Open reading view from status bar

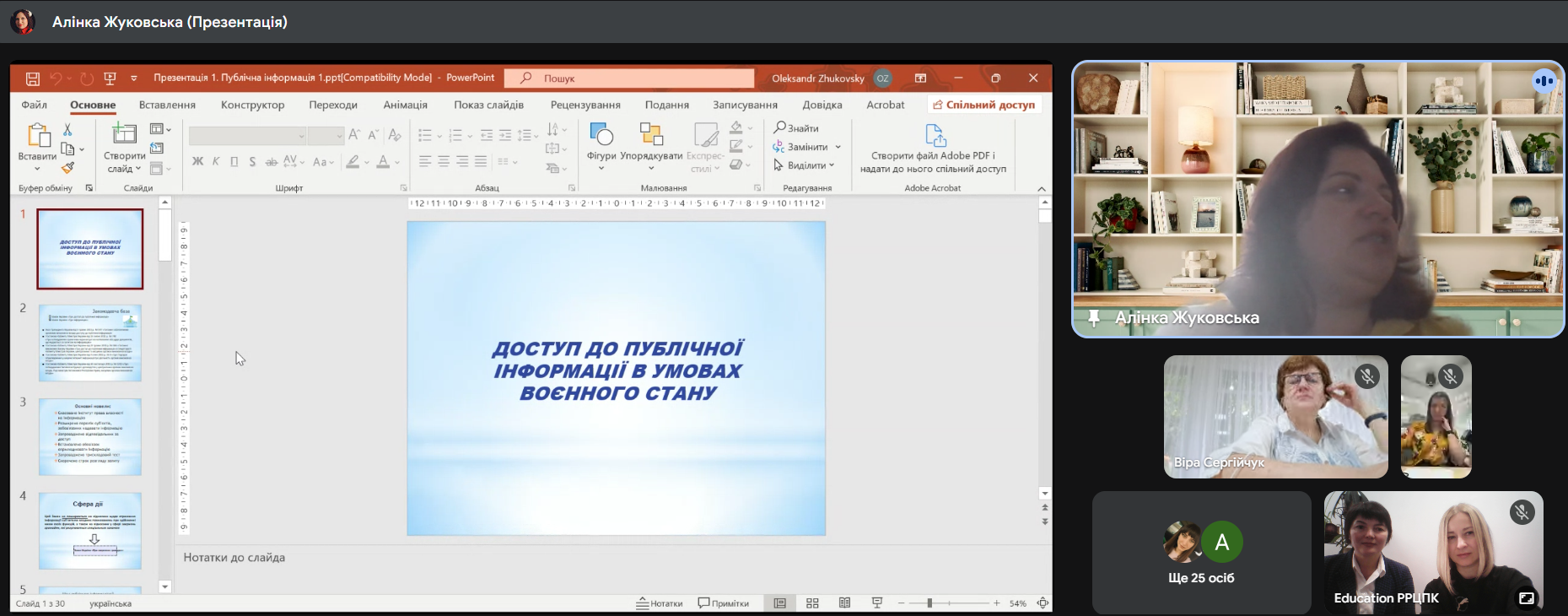click(x=844, y=603)
